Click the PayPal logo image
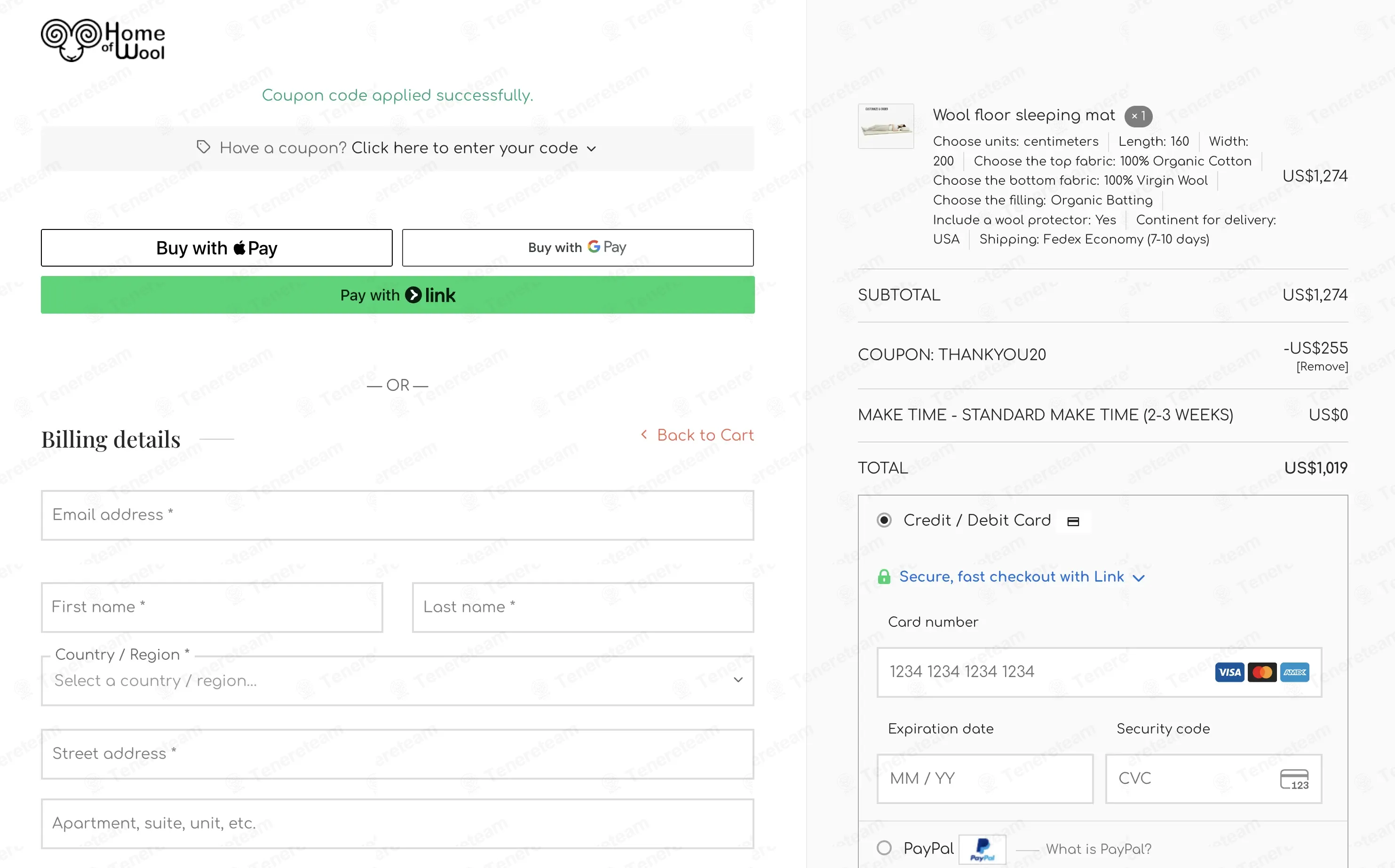The height and width of the screenshot is (868, 1395). click(982, 848)
